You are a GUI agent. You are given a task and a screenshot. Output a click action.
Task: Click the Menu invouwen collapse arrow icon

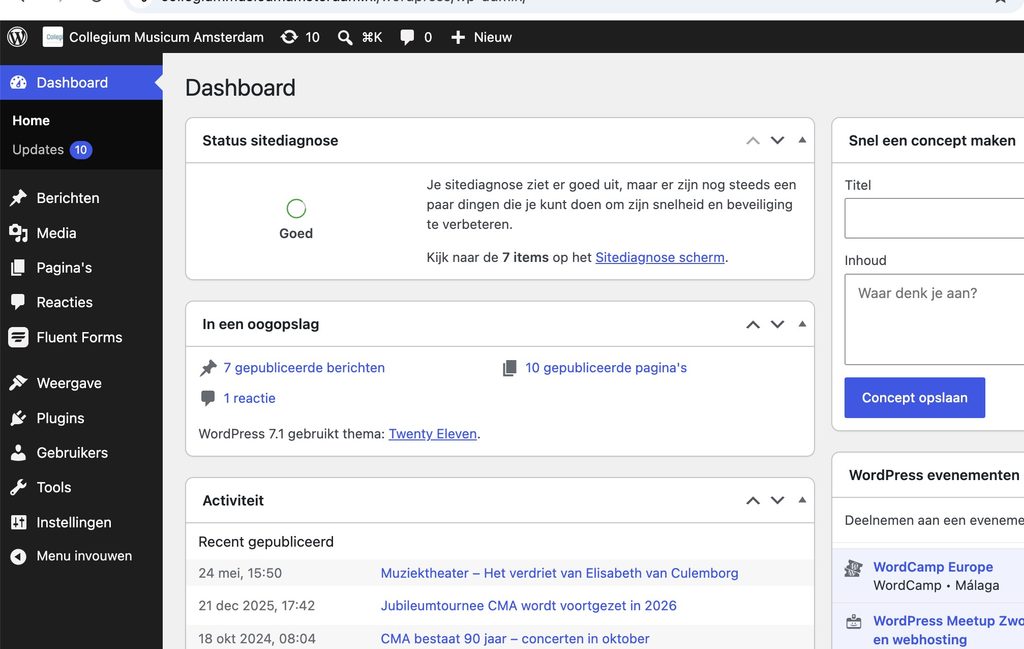pos(18,556)
